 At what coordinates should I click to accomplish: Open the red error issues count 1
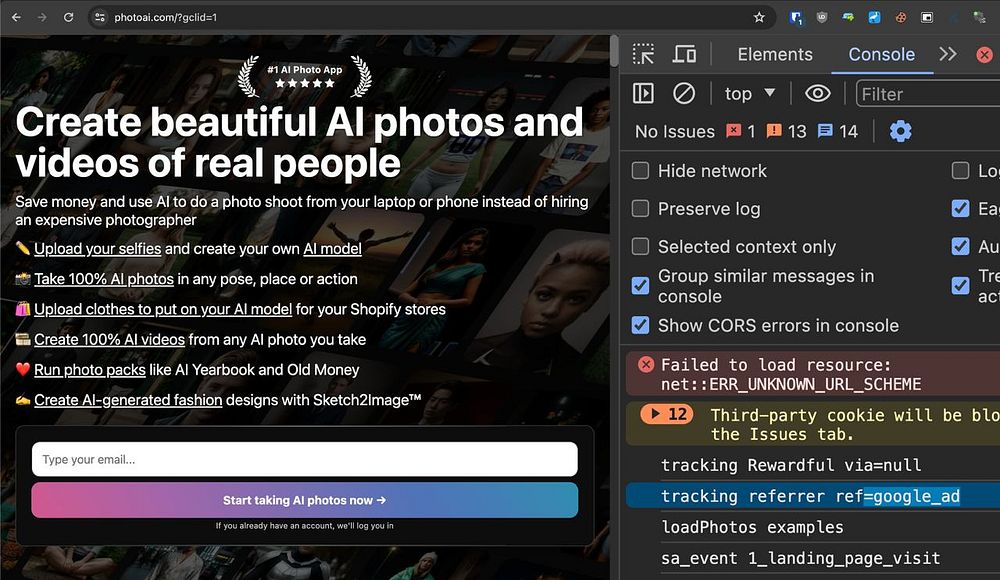coord(741,131)
